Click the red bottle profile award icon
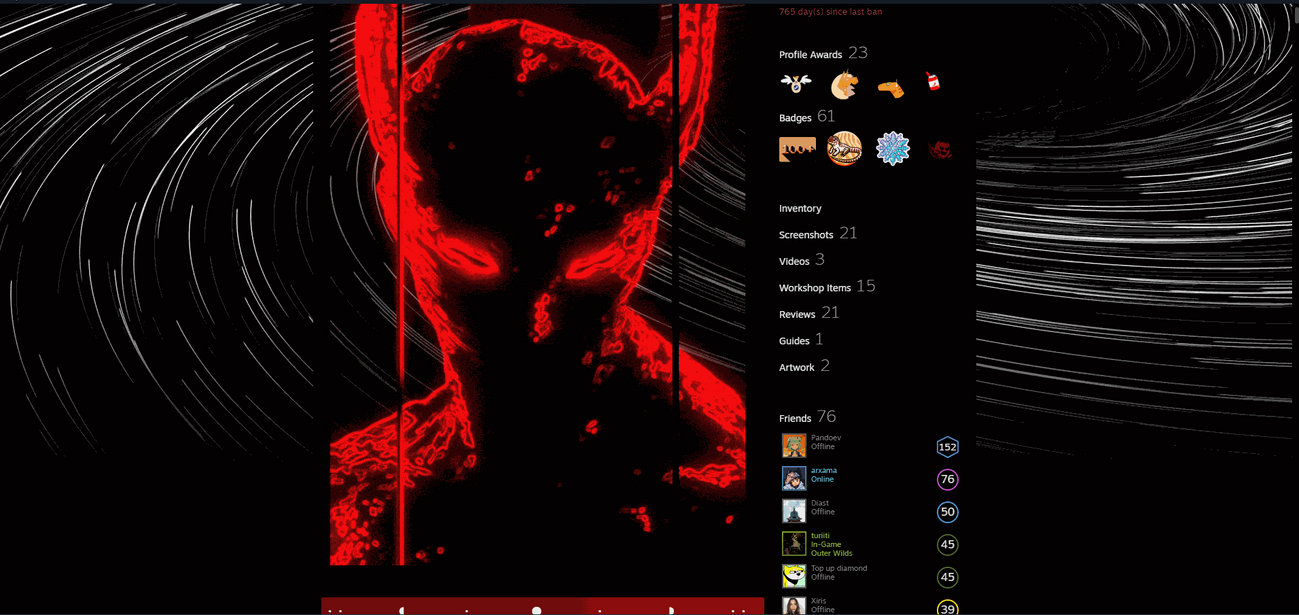Viewport: 1299px width, 615px height. point(933,83)
